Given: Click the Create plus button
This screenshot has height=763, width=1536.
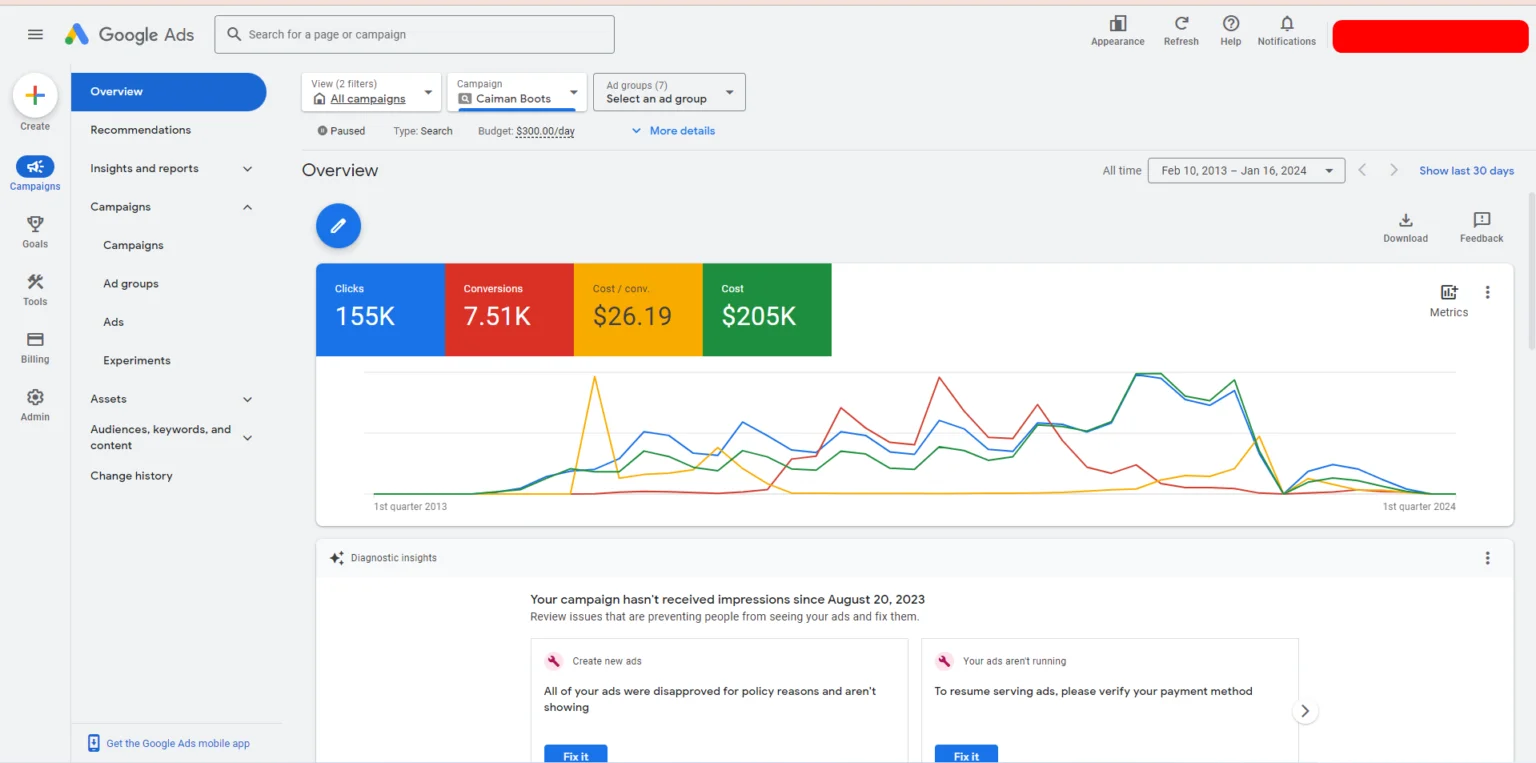Looking at the screenshot, I should [35, 96].
